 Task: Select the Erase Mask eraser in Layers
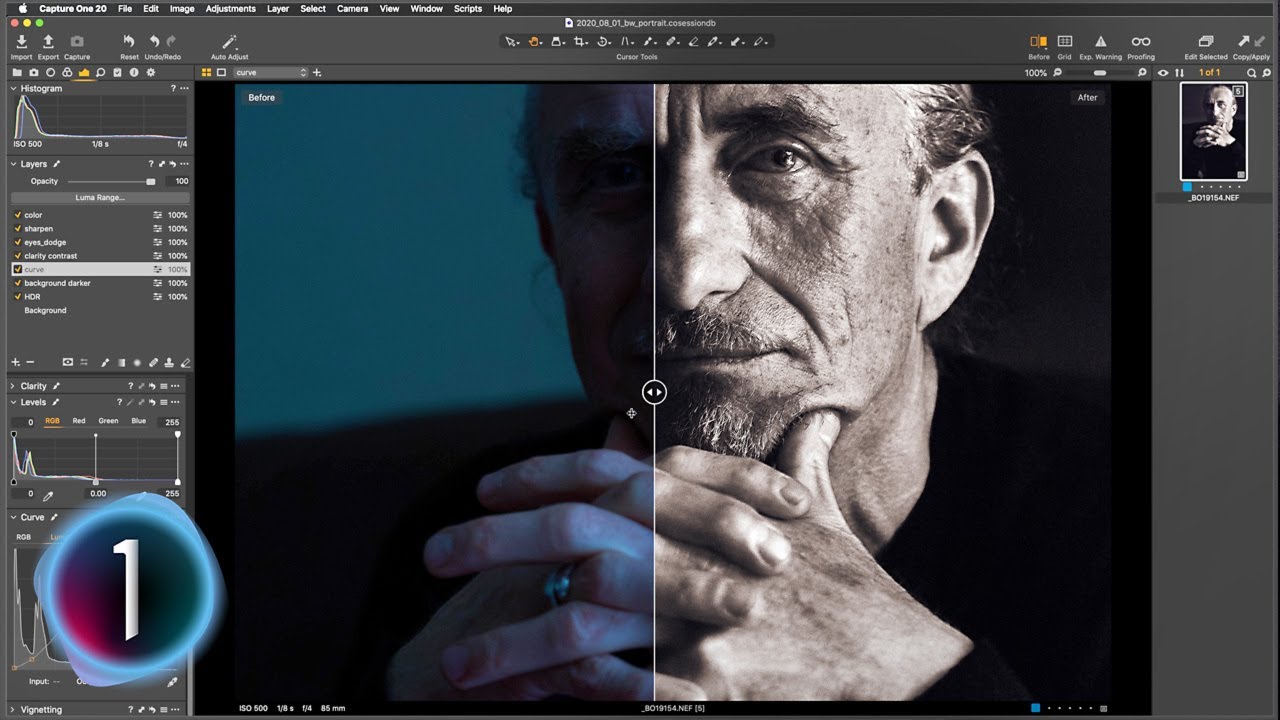186,362
